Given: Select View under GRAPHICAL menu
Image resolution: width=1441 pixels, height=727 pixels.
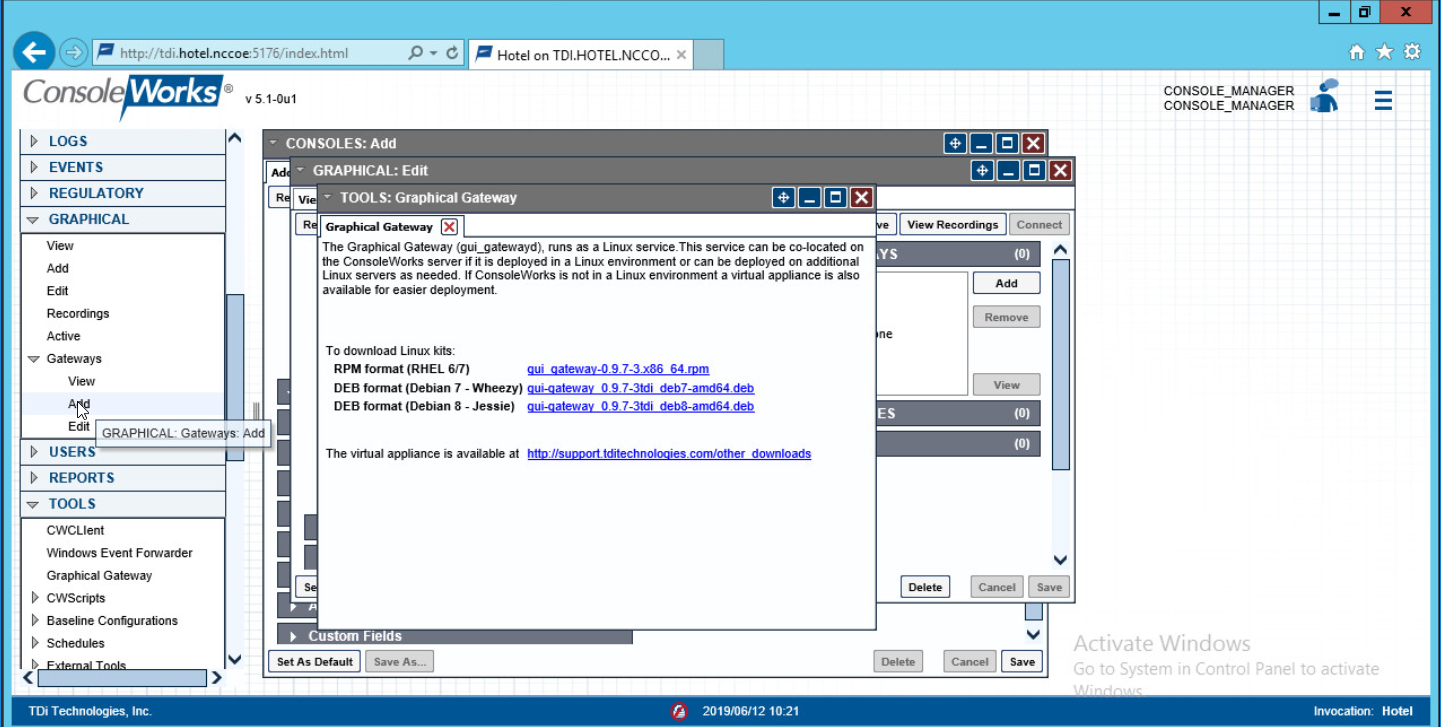Looking at the screenshot, I should point(60,245).
